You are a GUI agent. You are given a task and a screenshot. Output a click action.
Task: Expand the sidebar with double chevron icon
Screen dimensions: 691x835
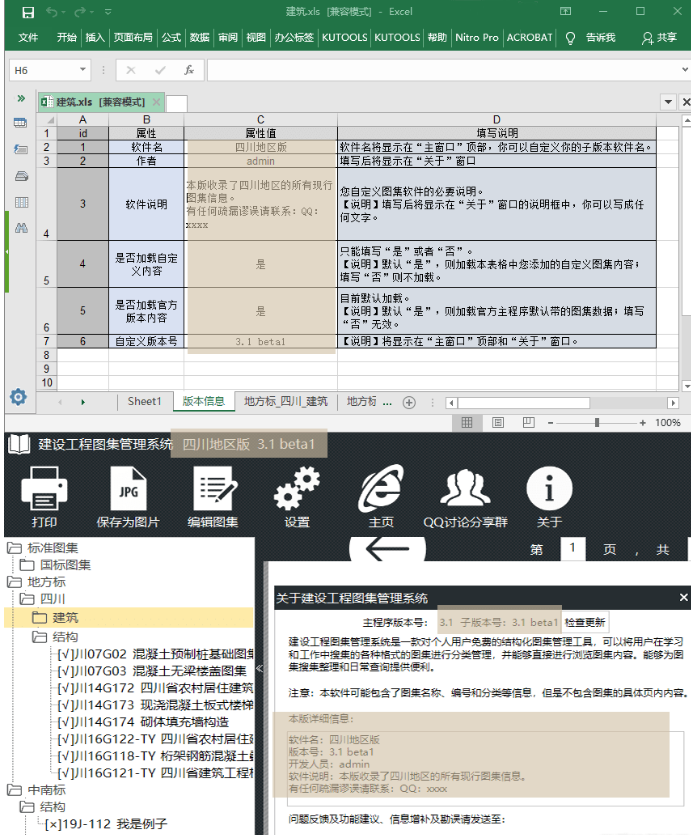tap(21, 98)
